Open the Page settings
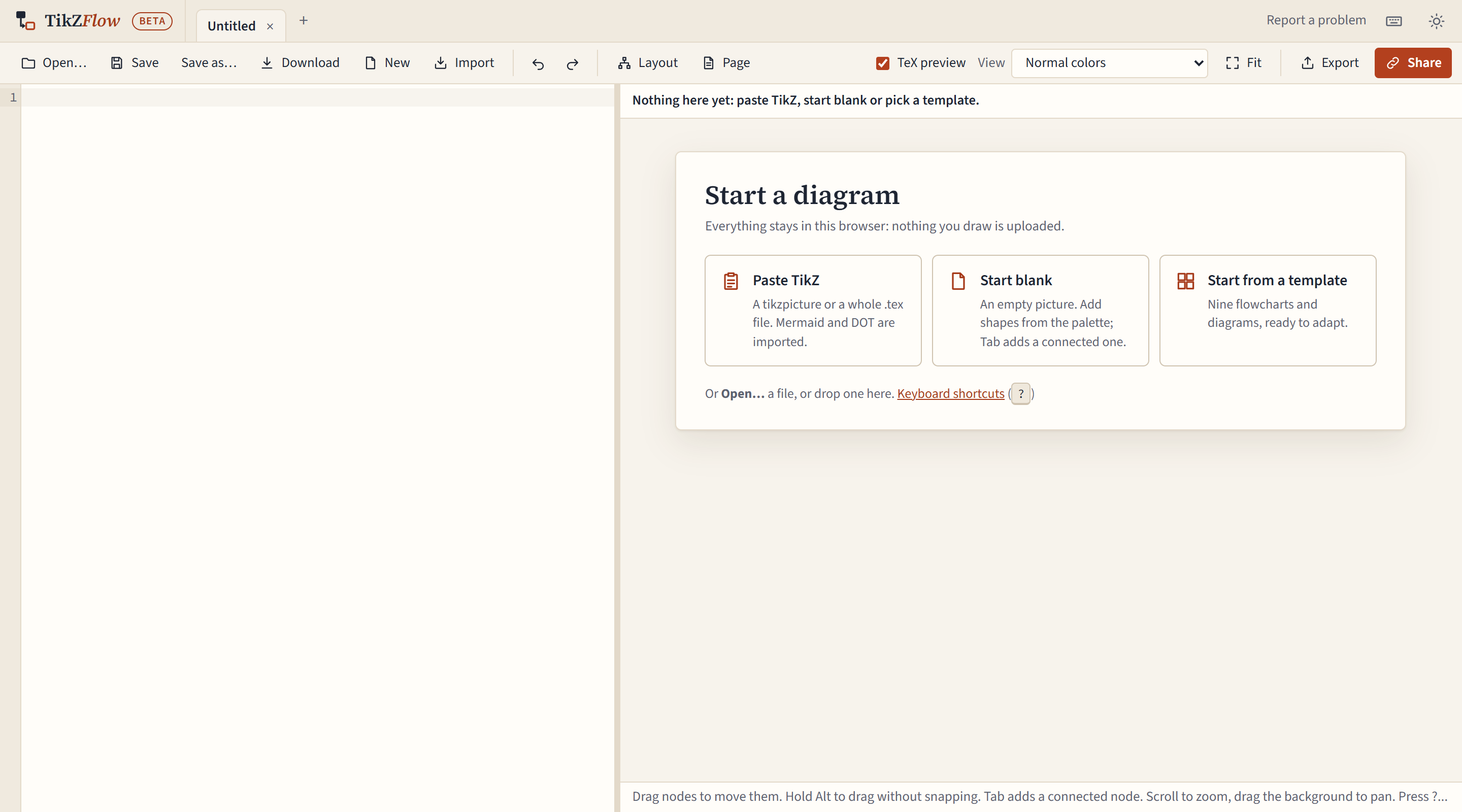The image size is (1462, 812). pos(726,63)
